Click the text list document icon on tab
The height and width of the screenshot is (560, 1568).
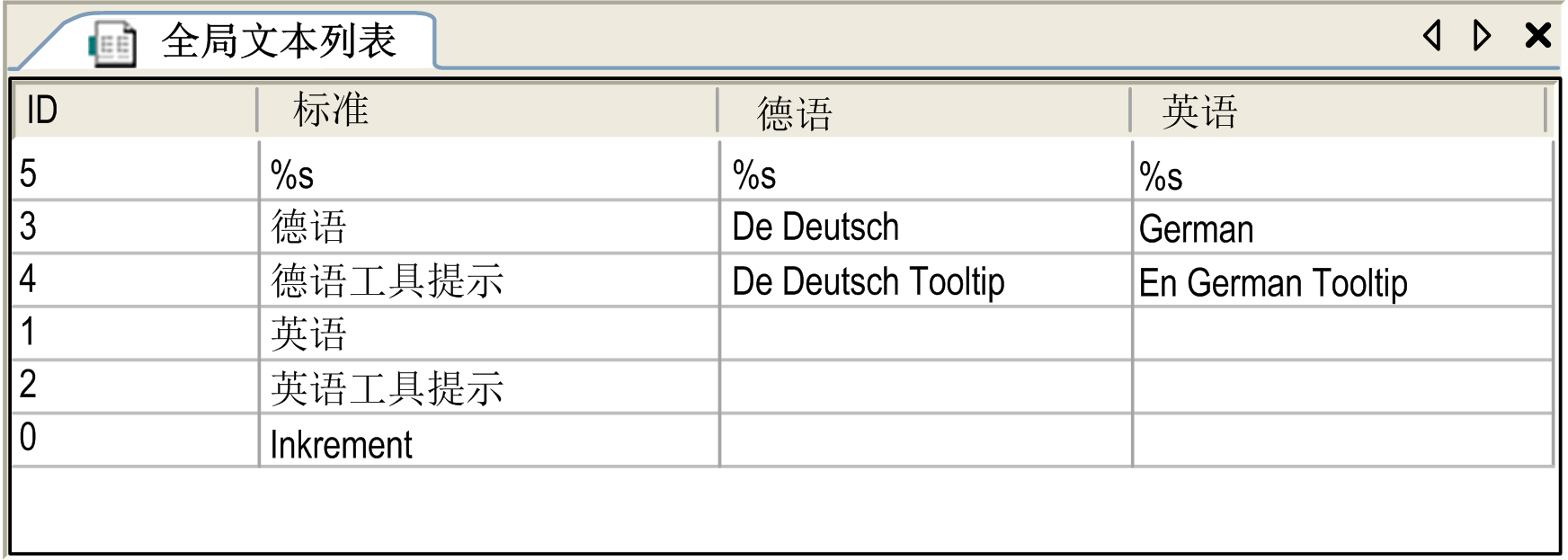113,43
